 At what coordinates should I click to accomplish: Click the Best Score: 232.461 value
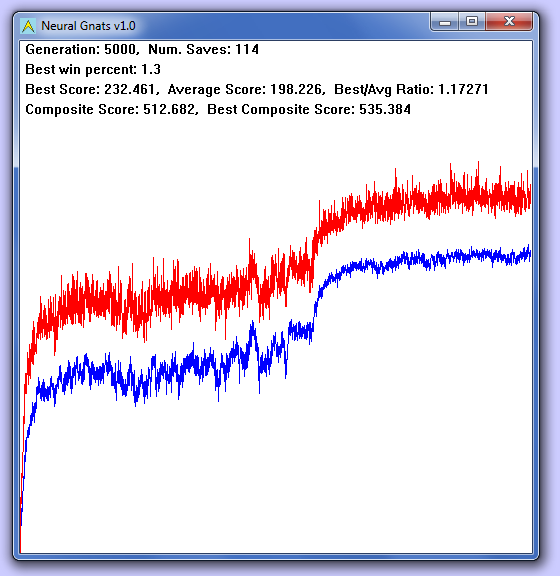click(90, 89)
